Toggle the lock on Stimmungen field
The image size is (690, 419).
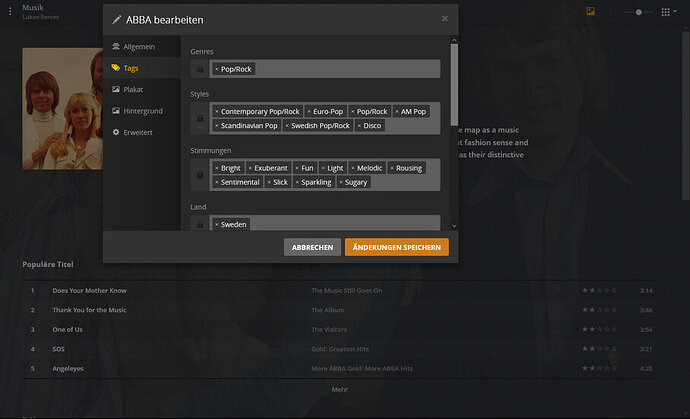[200, 175]
